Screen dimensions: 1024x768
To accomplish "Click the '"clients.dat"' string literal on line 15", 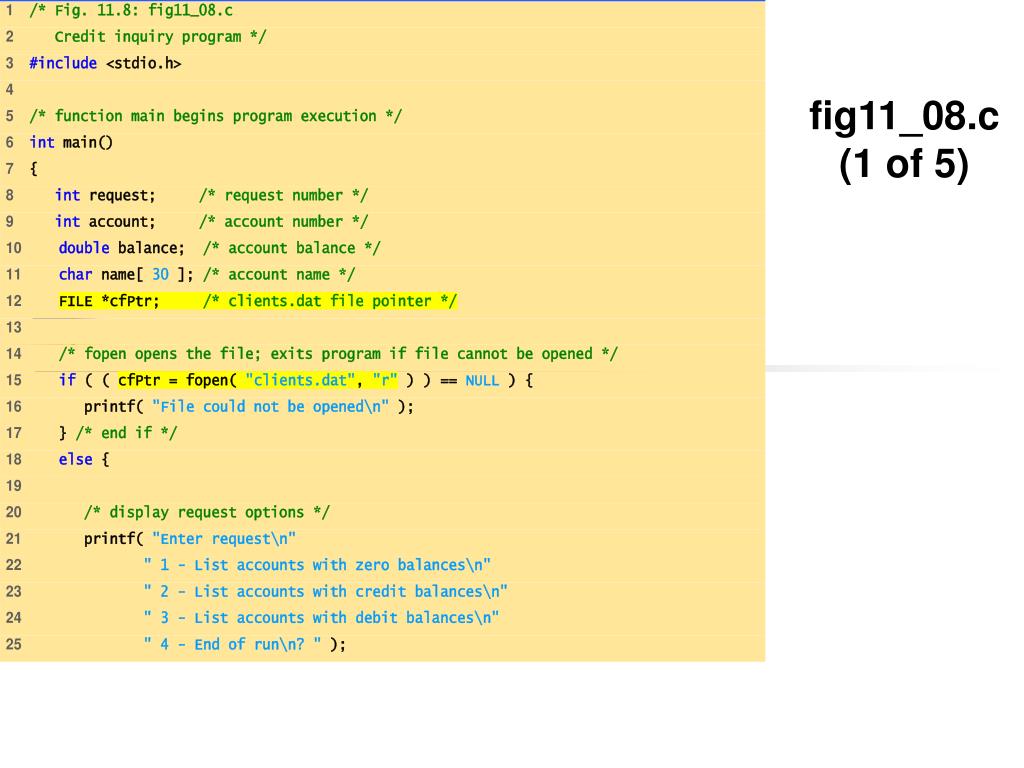I will [x=300, y=380].
